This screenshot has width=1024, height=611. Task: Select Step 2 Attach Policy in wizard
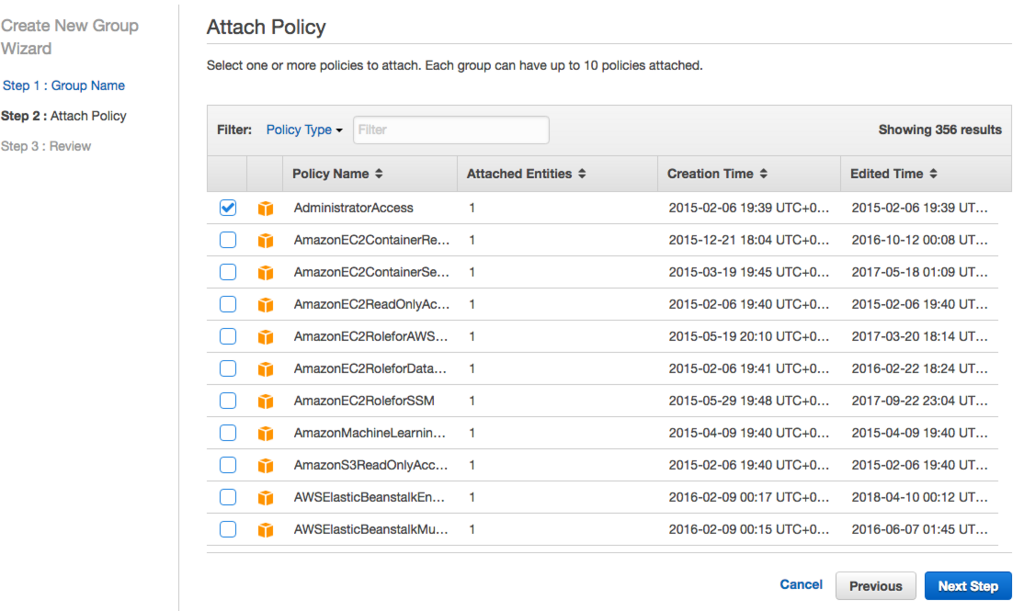pyautogui.click(x=64, y=116)
